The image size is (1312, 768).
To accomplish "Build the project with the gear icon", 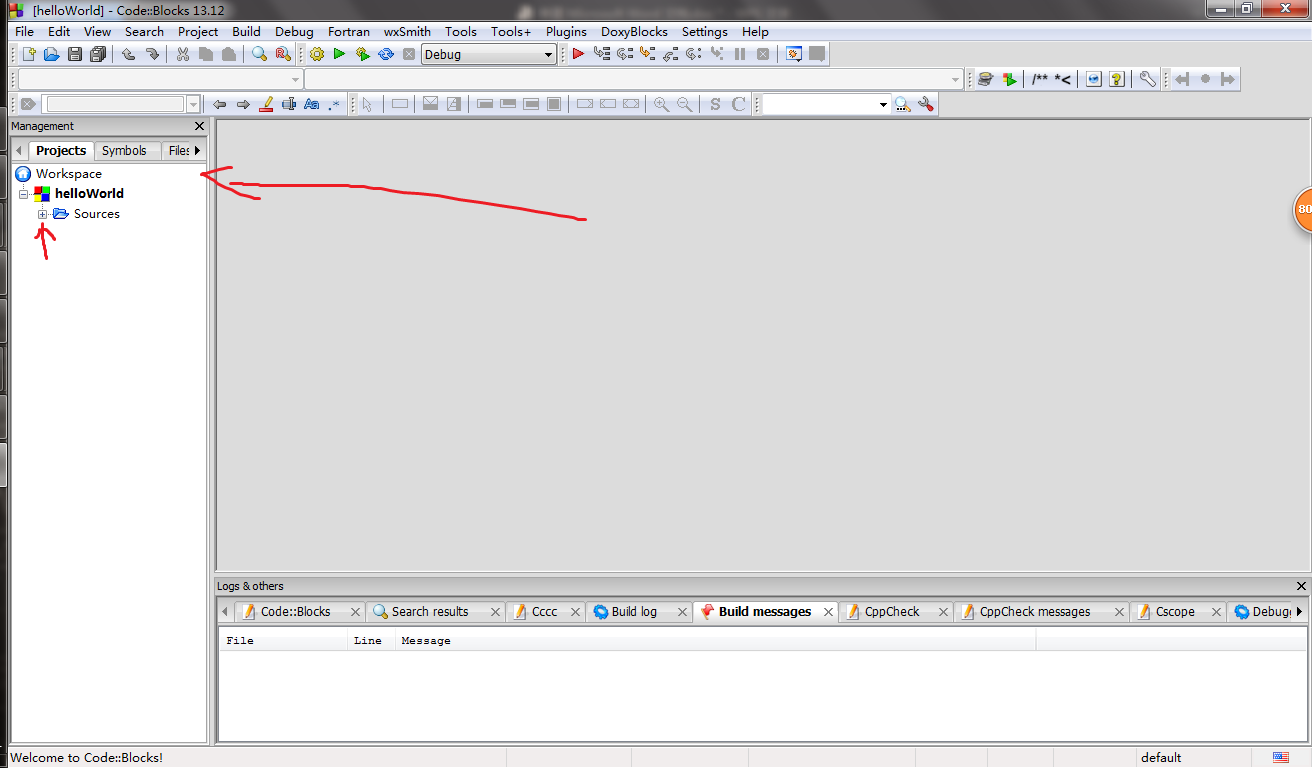I will point(317,54).
